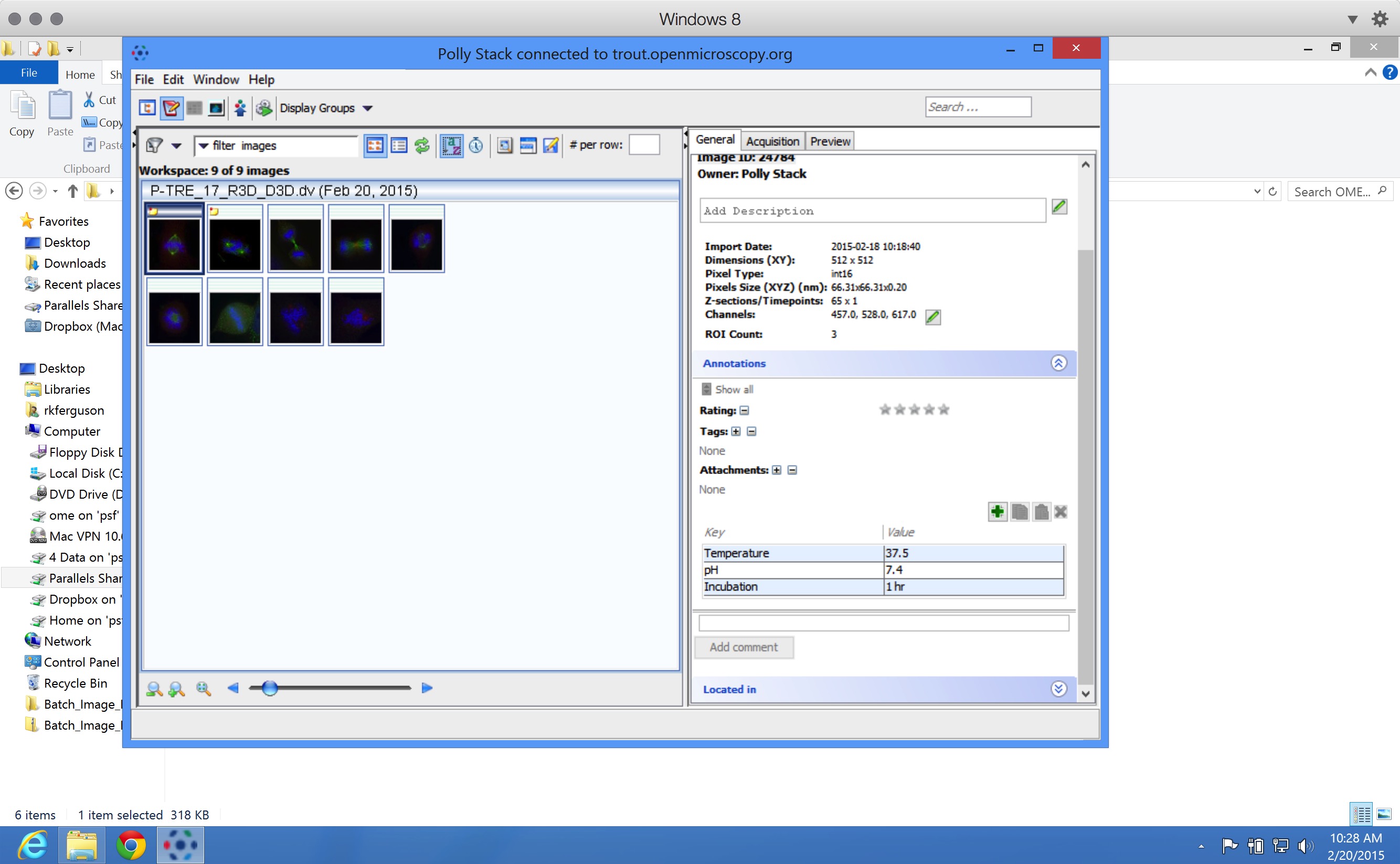Set rating to one star

point(885,410)
